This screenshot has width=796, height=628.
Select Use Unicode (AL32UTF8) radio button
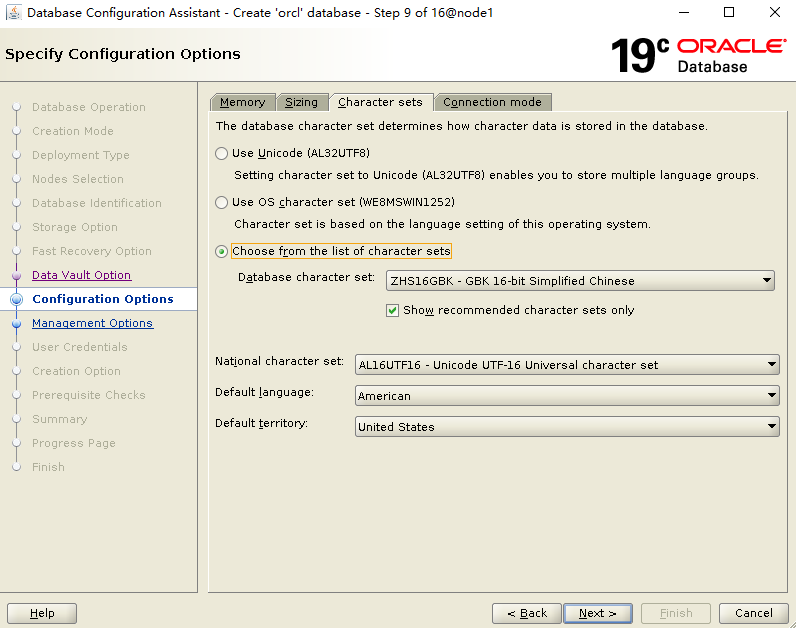click(x=221, y=153)
